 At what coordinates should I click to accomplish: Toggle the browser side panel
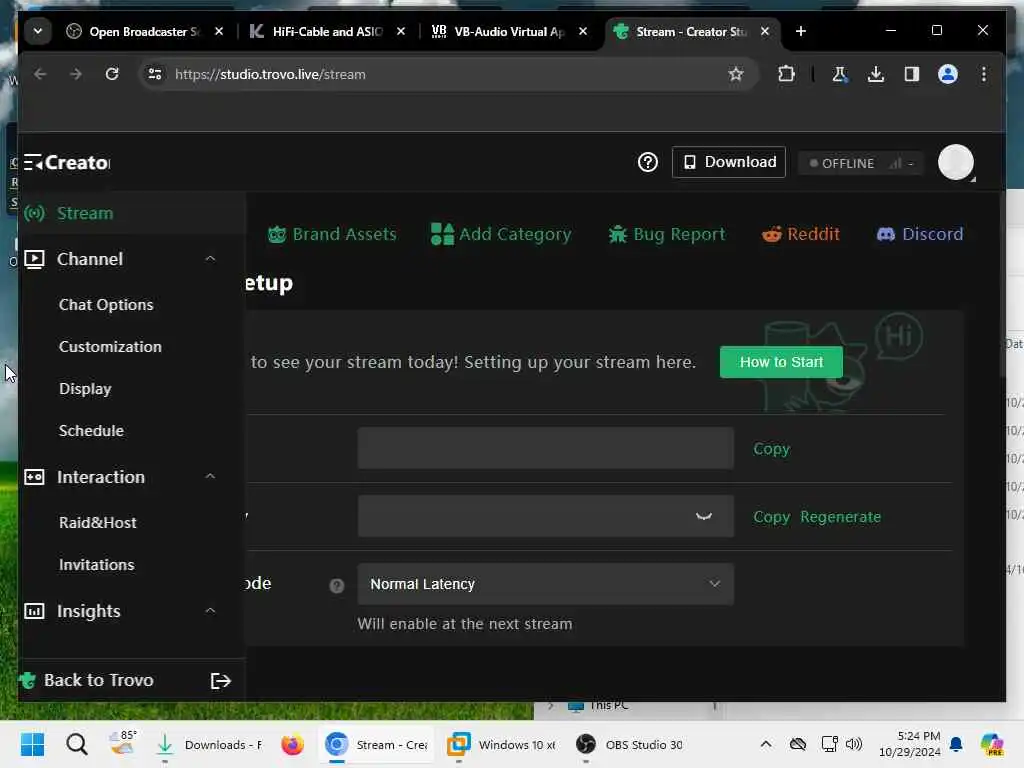click(912, 74)
